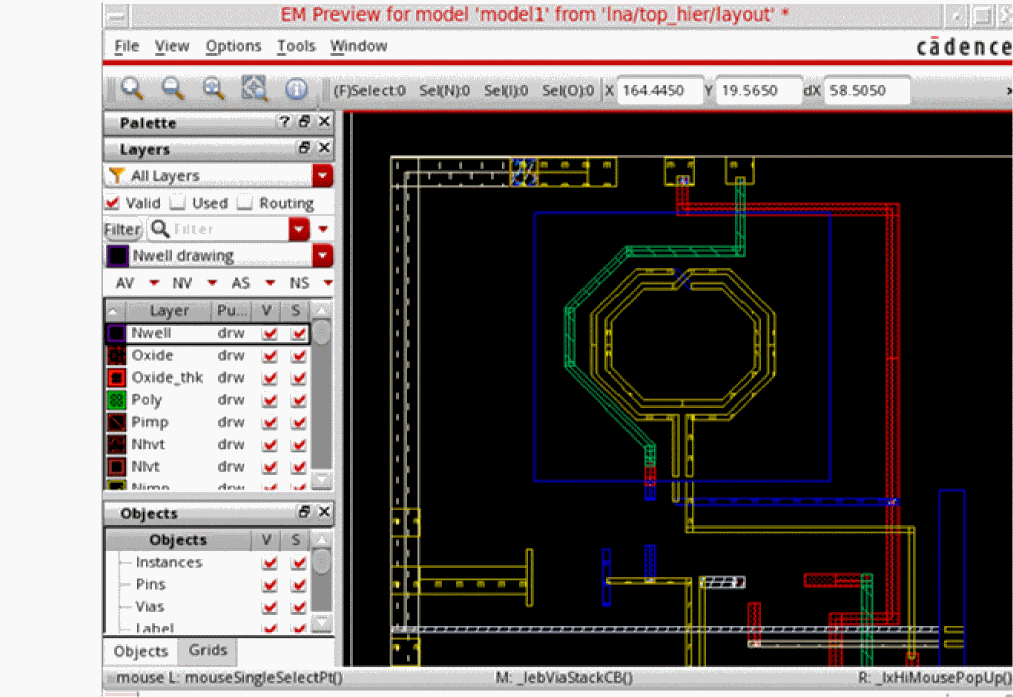Open the blue info properties icon
Image resolution: width=1013 pixels, height=697 pixels.
[x=296, y=89]
